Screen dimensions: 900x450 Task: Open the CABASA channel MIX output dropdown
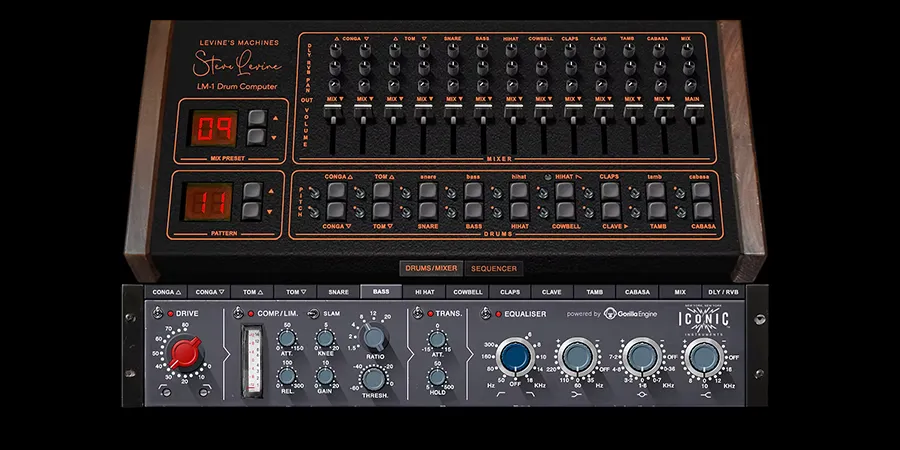[662, 99]
